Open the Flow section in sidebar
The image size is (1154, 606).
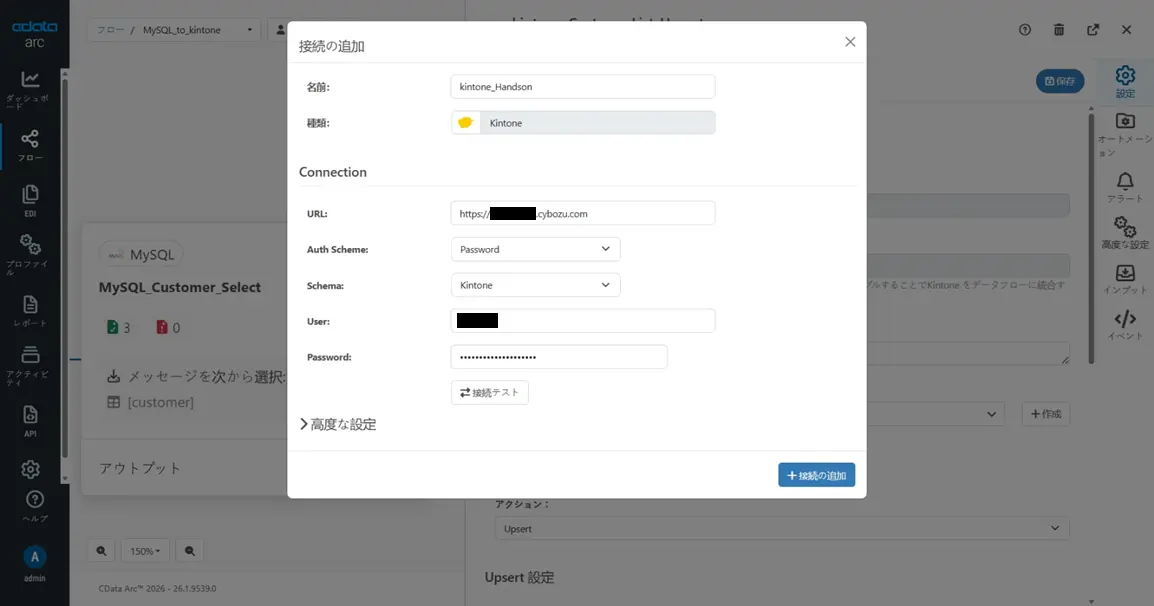pyautogui.click(x=29, y=145)
